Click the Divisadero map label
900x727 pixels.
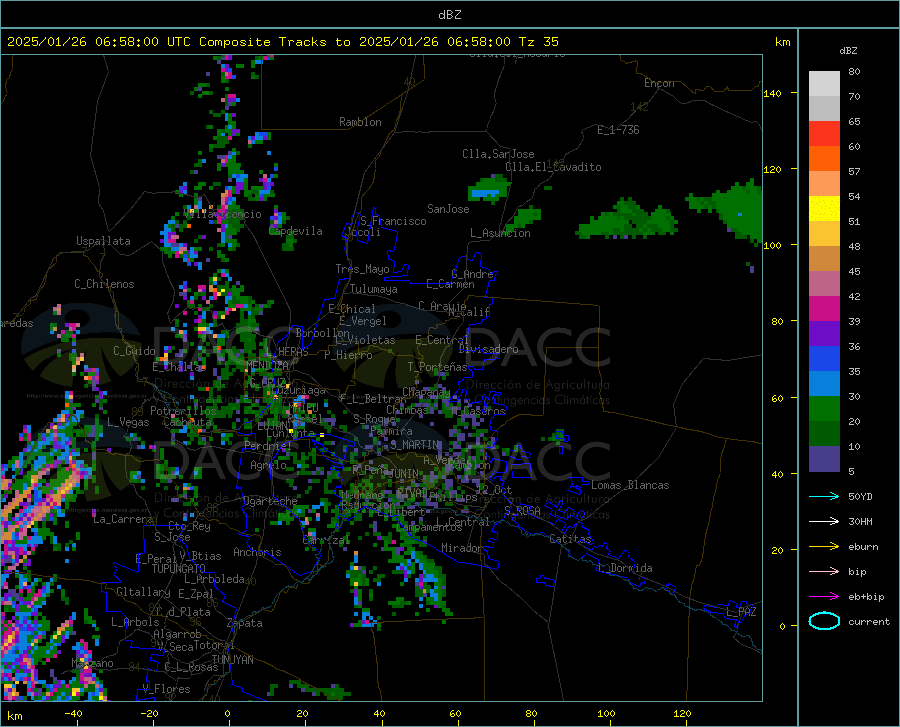488,349
